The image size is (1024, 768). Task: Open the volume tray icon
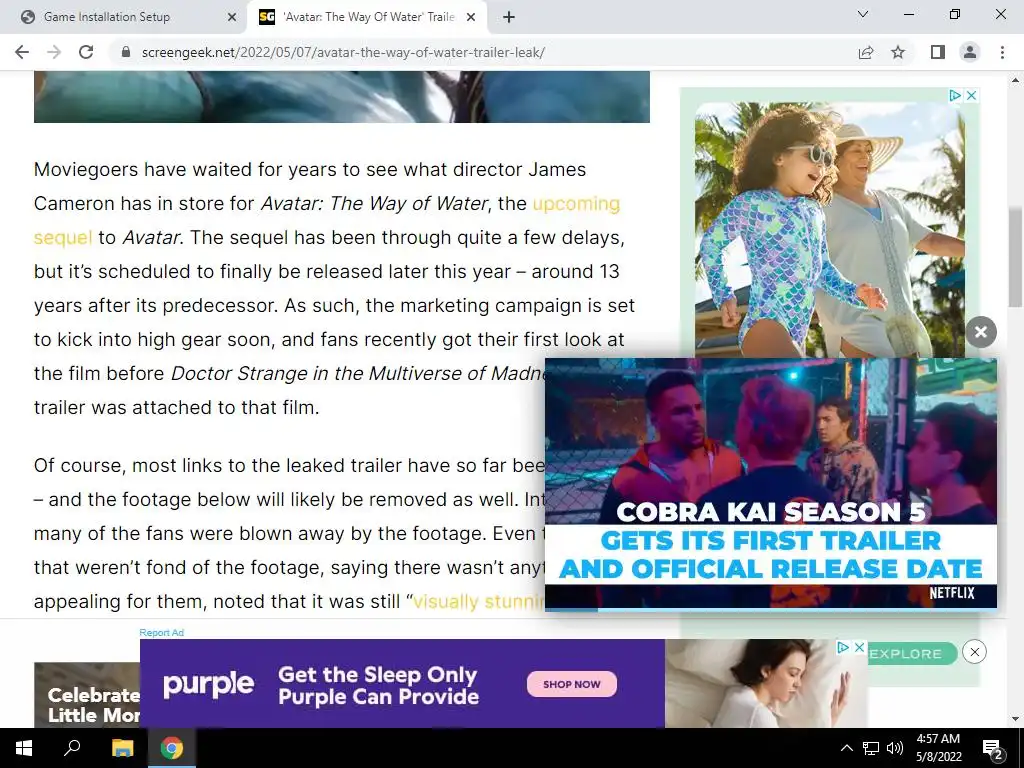tap(895, 748)
